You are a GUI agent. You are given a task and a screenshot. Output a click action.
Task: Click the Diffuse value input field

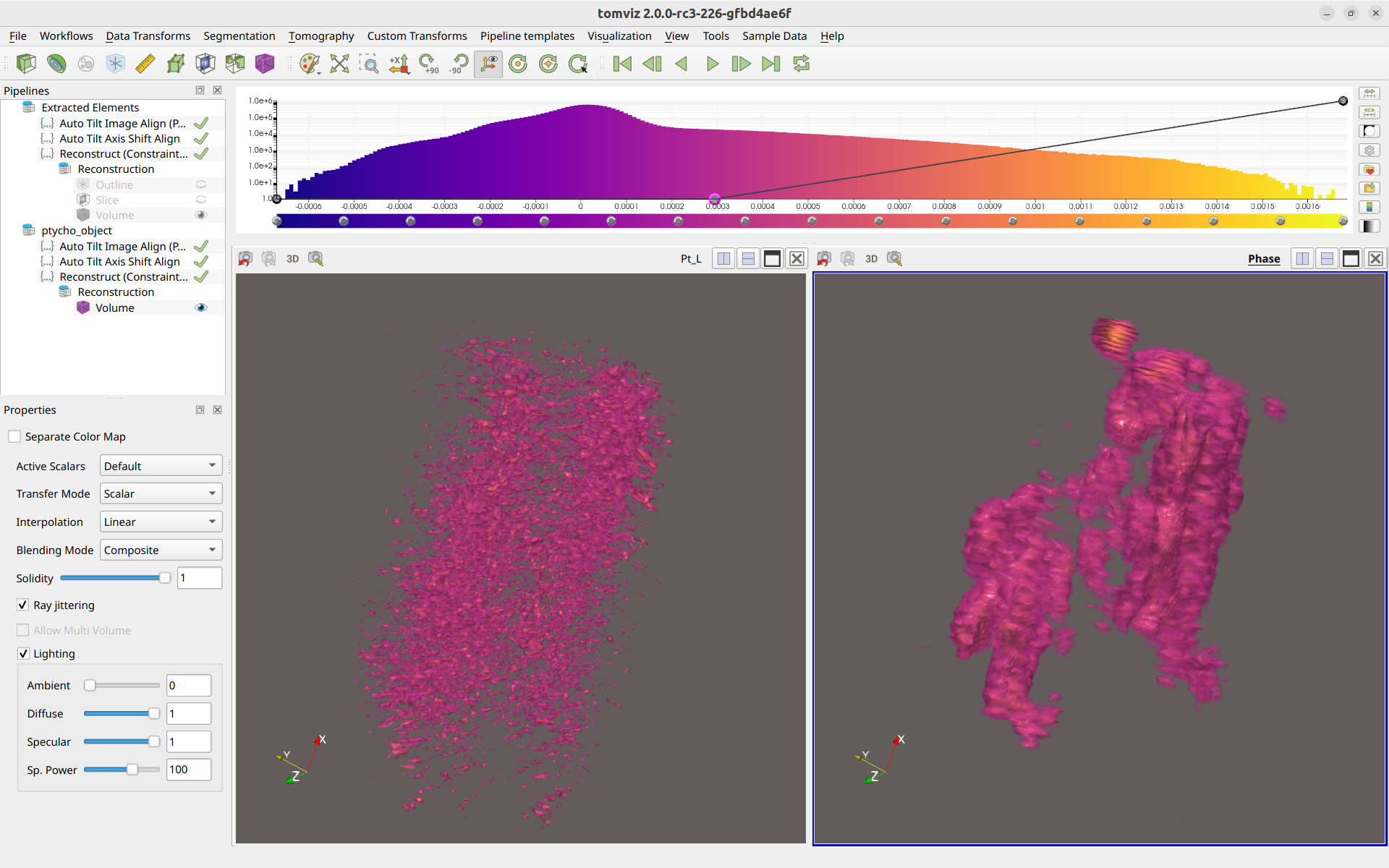point(189,713)
